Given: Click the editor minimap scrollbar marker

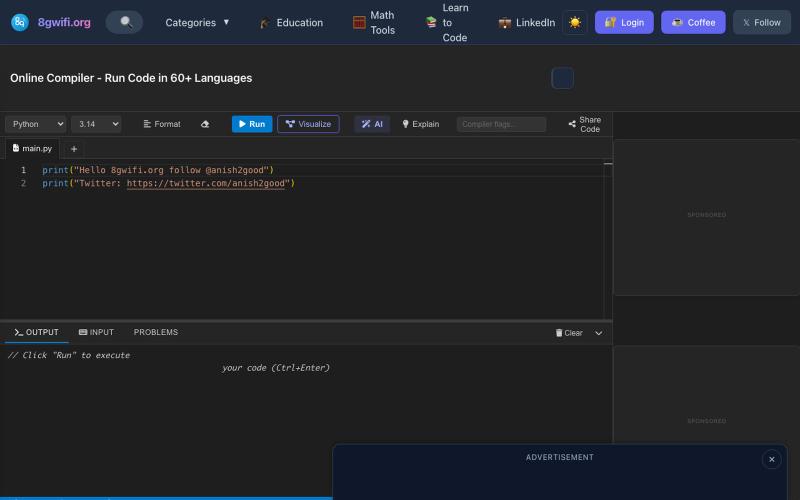Looking at the screenshot, I should click(x=608, y=164).
